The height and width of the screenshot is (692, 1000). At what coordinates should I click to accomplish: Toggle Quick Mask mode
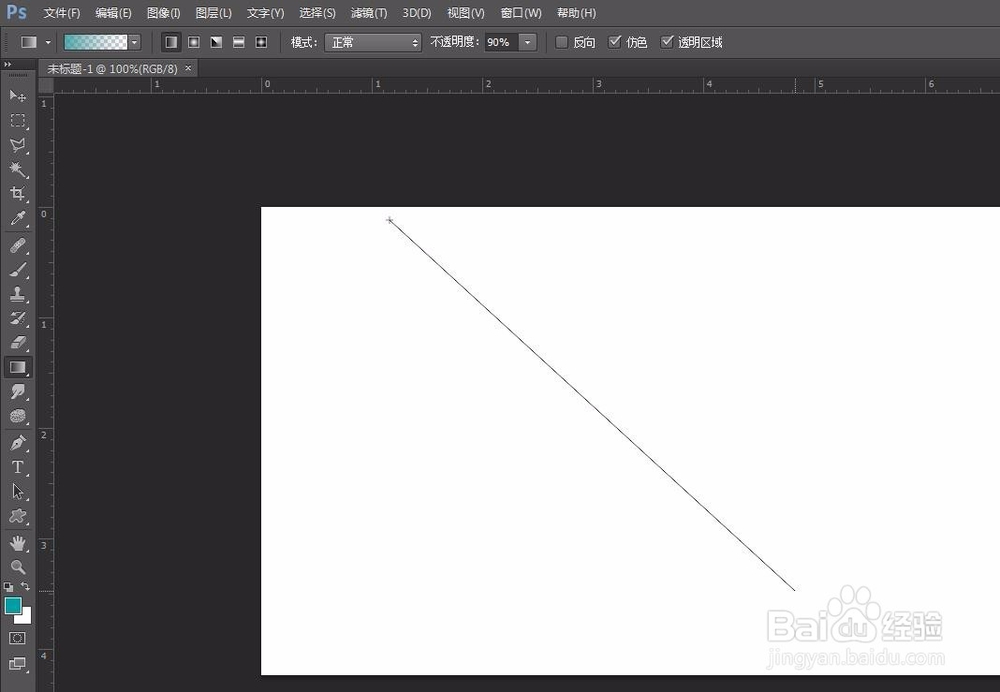pos(18,638)
